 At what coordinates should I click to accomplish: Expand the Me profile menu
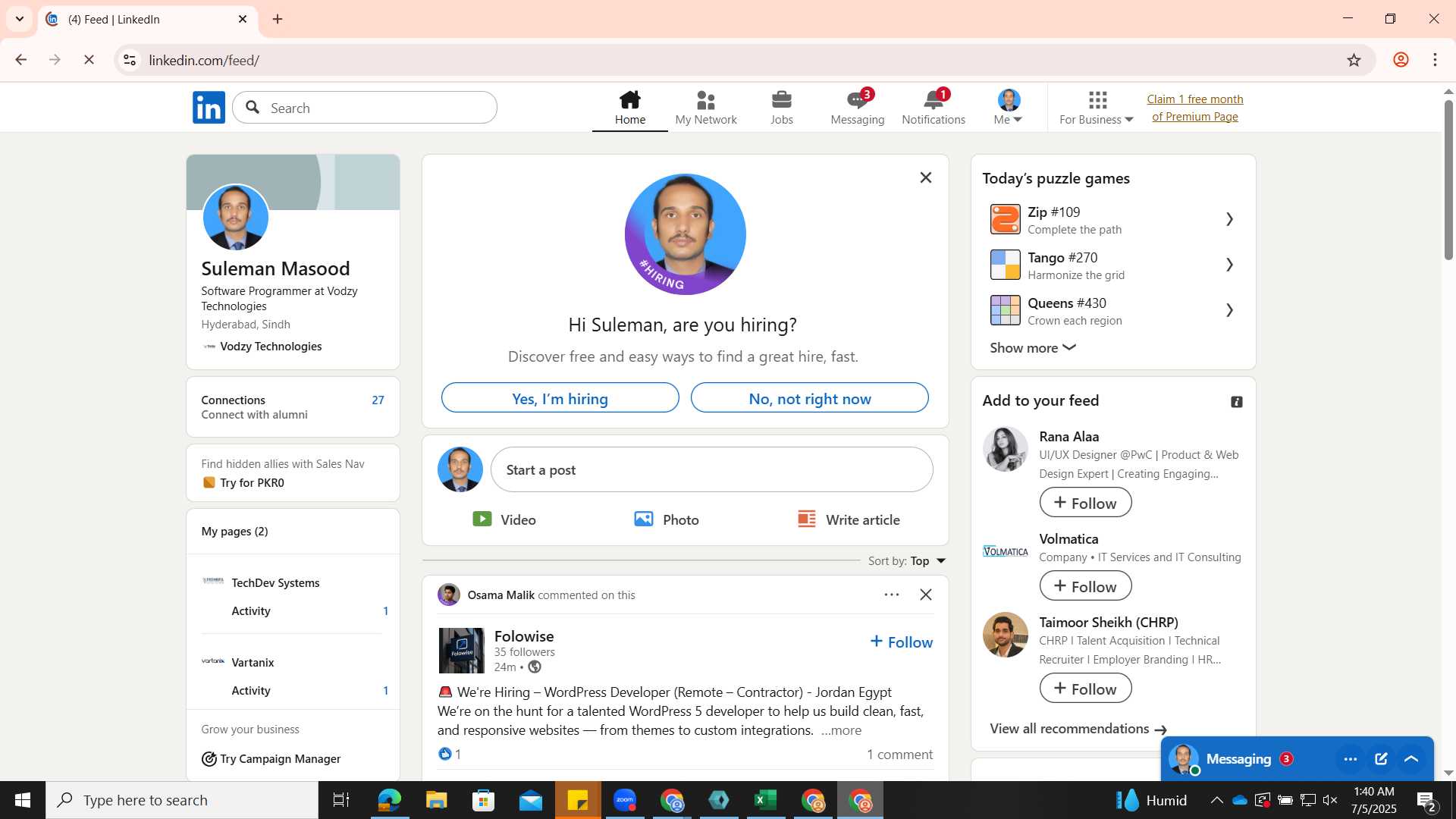[x=1008, y=108]
